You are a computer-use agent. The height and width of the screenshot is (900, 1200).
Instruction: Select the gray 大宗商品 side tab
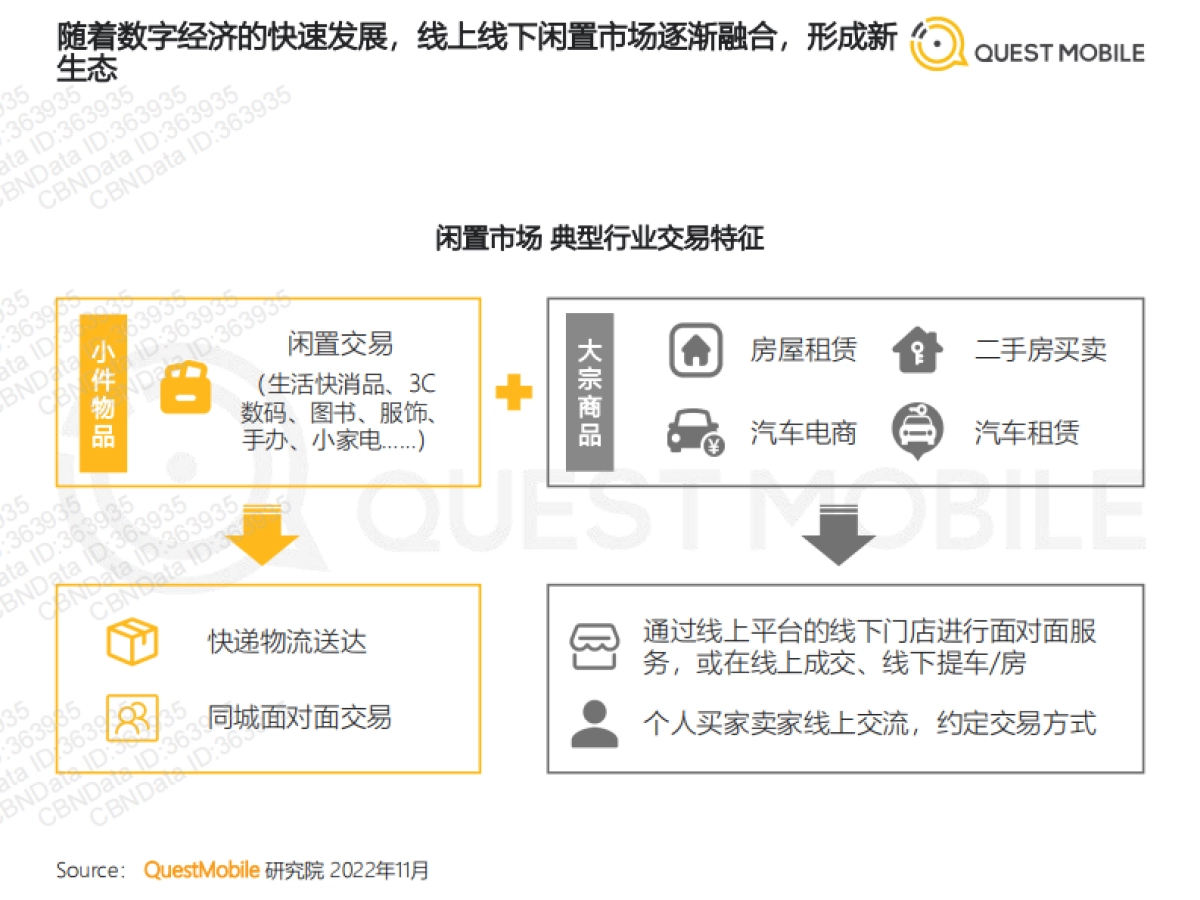coord(588,390)
